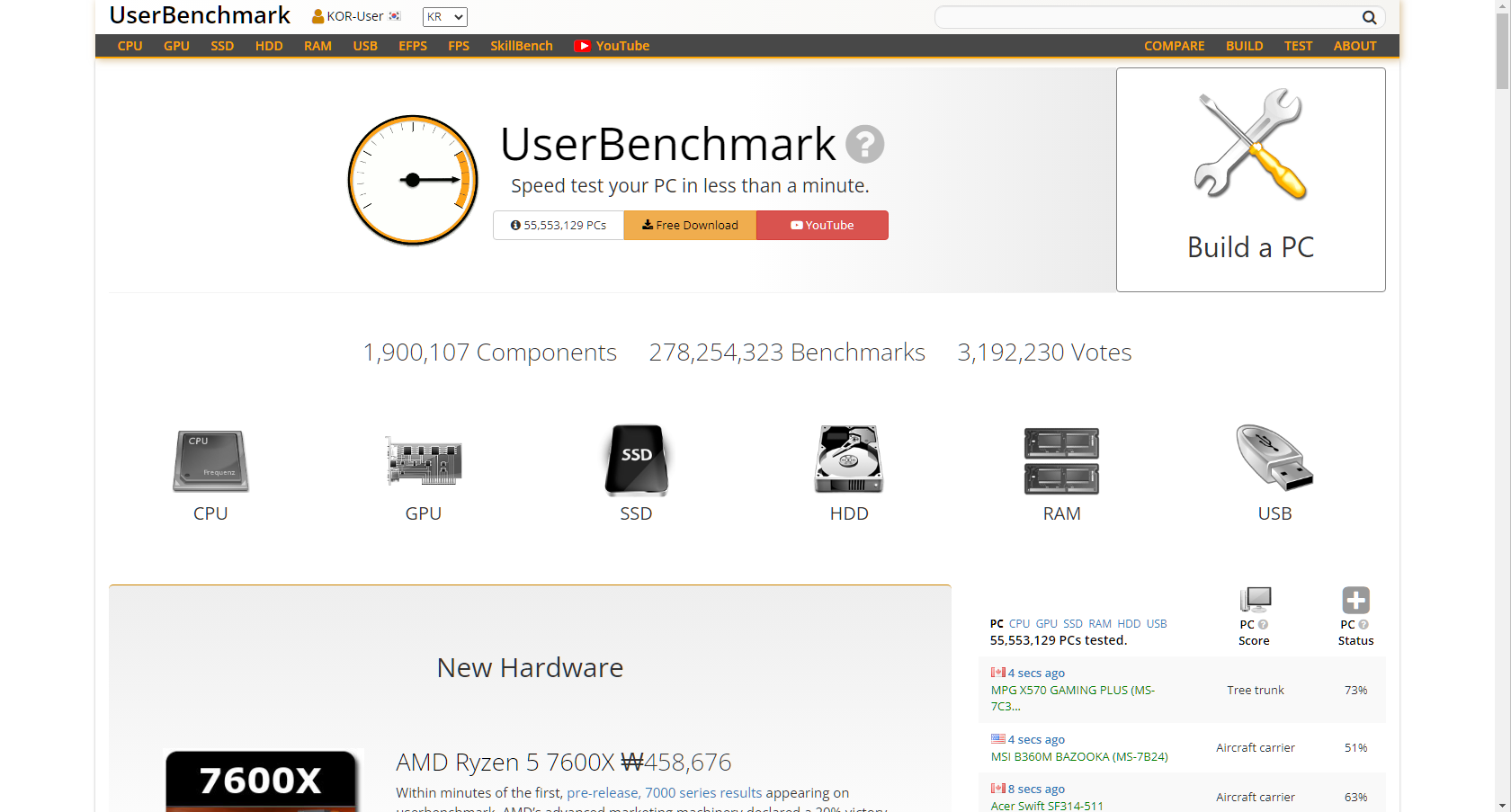Open the GPU graphics card icon
Viewport: 1511px width, 812px height.
pyautogui.click(x=424, y=460)
